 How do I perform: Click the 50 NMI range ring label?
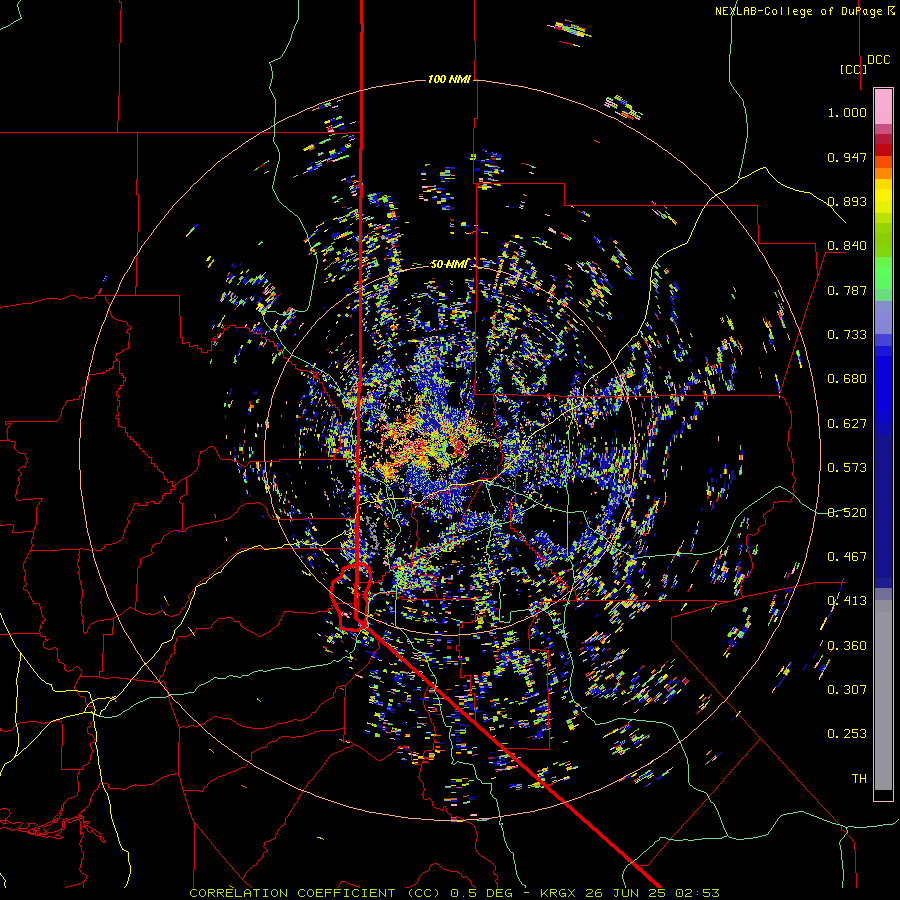click(448, 264)
